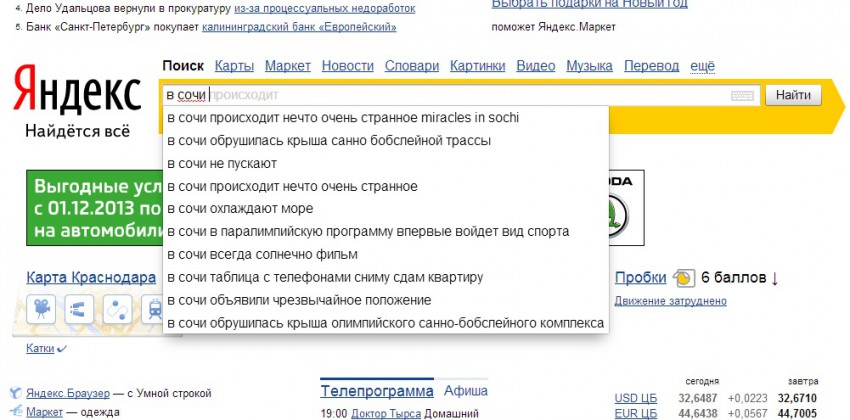Open the Телепрограмма link
The width and height of the screenshot is (850, 420).
point(377,390)
